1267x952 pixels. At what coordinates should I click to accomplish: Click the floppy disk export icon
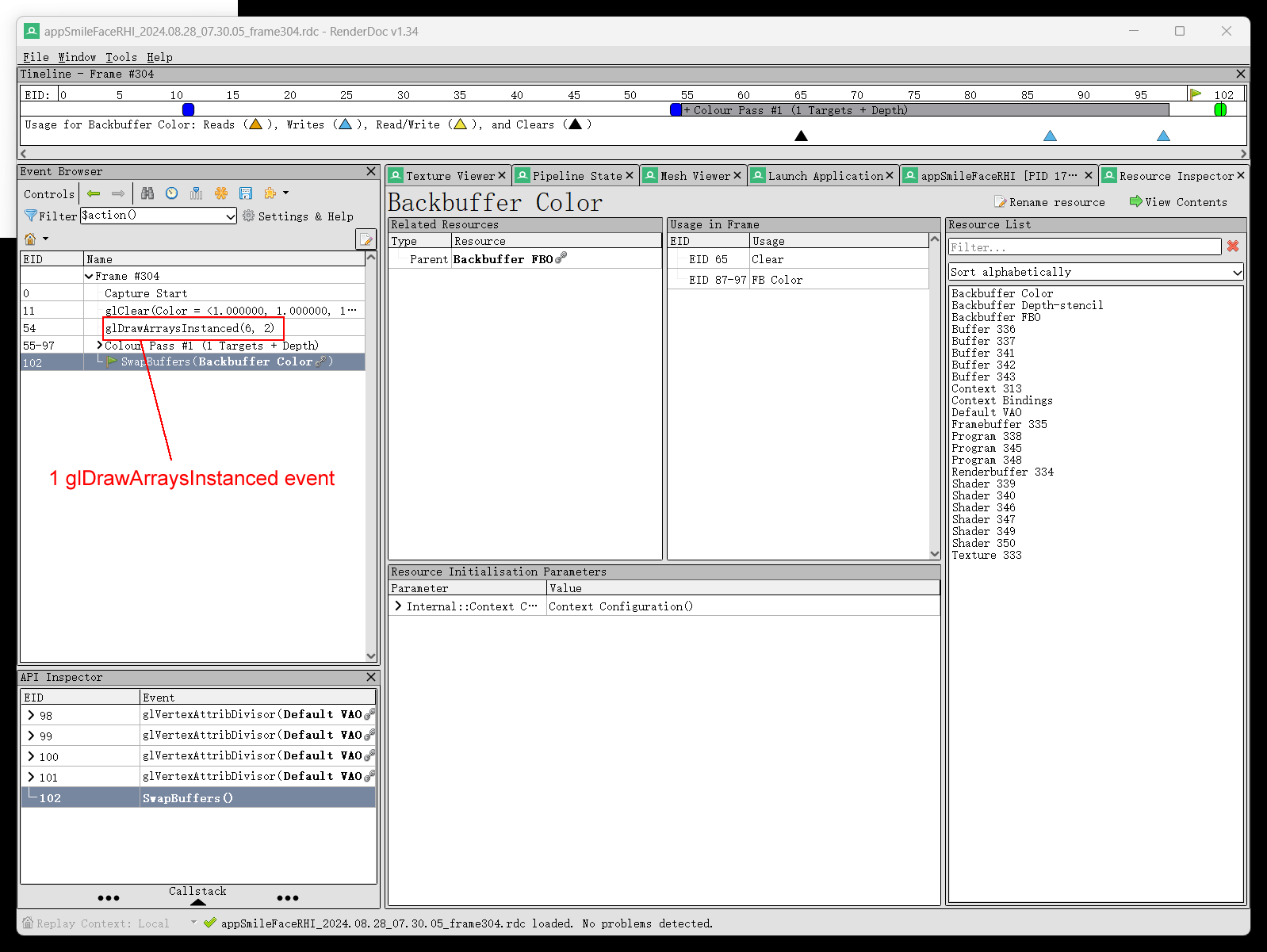[x=246, y=193]
